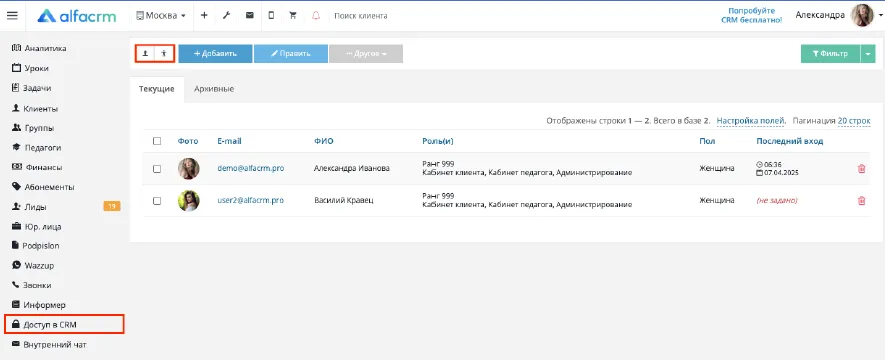Viewport: 885px width, 360px height.
Task: Click the alfacrm logo
Action: click(x=77, y=16)
